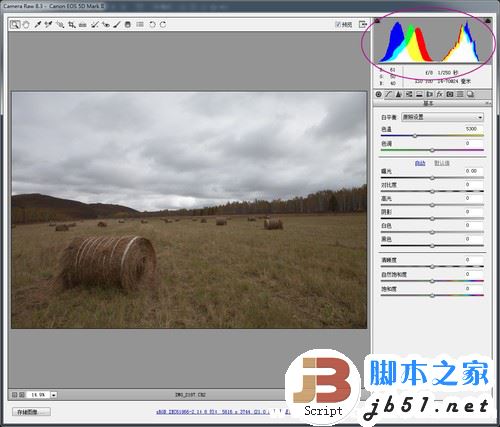Select the Hand tool
The width and height of the screenshot is (500, 427).
click(26, 24)
